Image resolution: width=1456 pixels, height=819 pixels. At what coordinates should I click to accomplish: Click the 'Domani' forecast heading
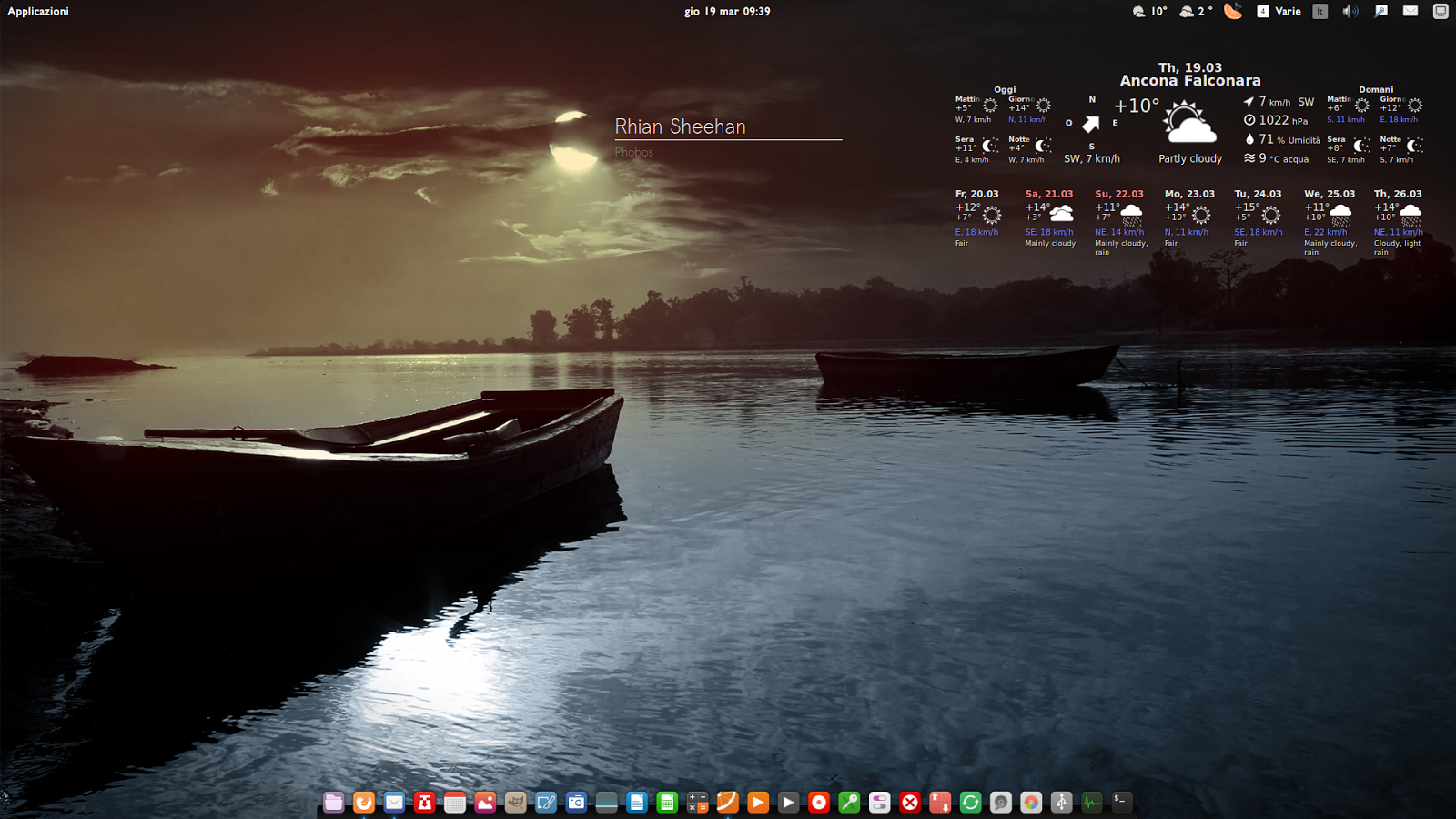click(1376, 90)
